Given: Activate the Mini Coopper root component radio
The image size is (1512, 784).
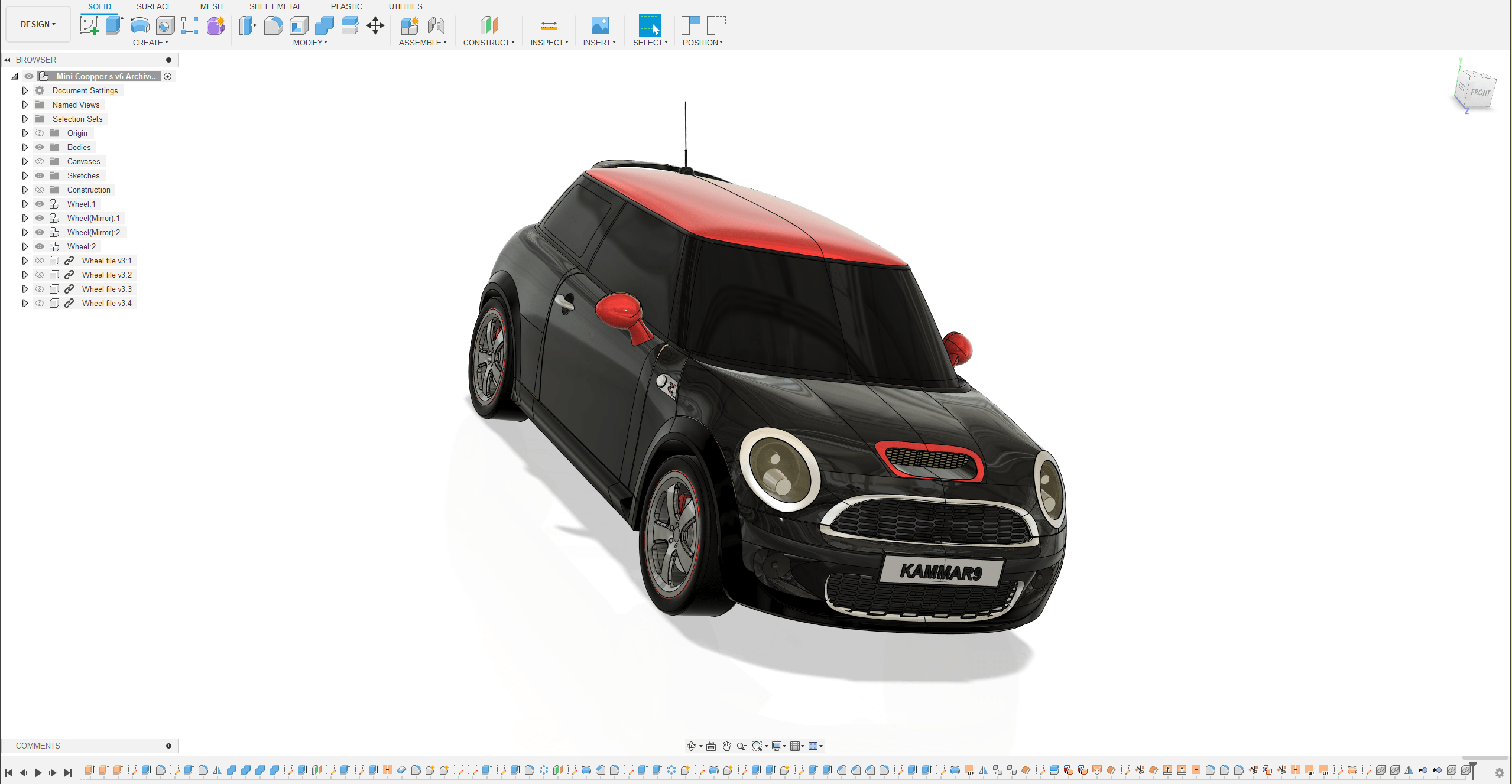Looking at the screenshot, I should click(x=168, y=76).
